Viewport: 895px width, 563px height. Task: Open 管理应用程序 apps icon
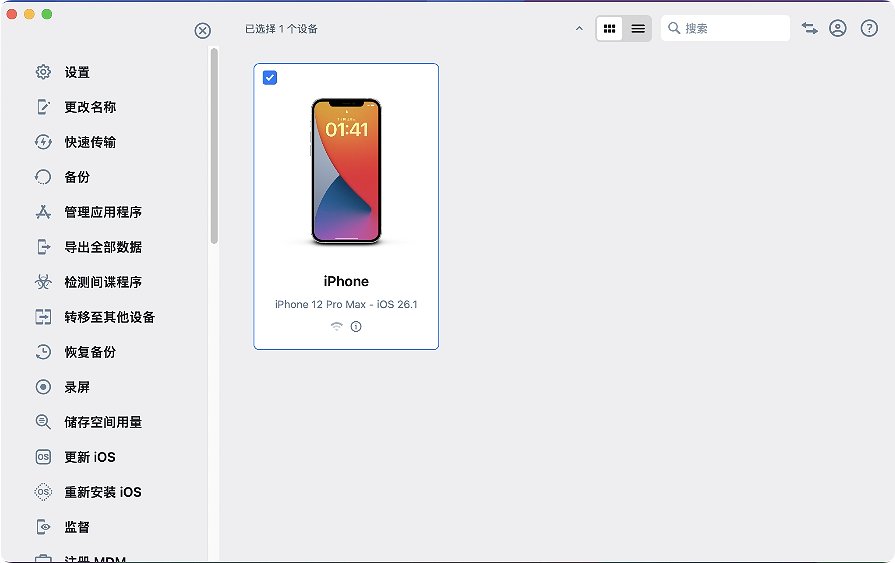[x=43, y=212]
